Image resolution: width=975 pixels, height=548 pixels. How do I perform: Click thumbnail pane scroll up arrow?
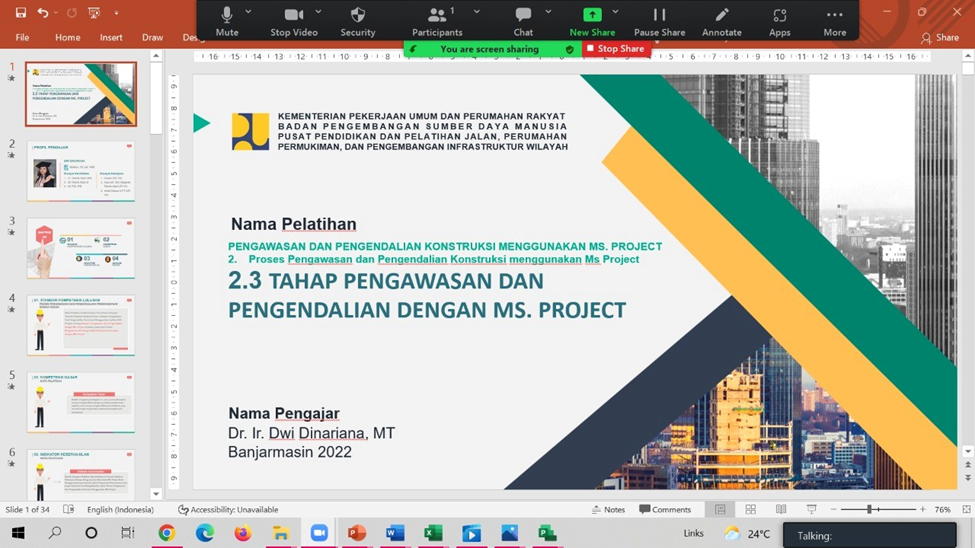click(156, 56)
